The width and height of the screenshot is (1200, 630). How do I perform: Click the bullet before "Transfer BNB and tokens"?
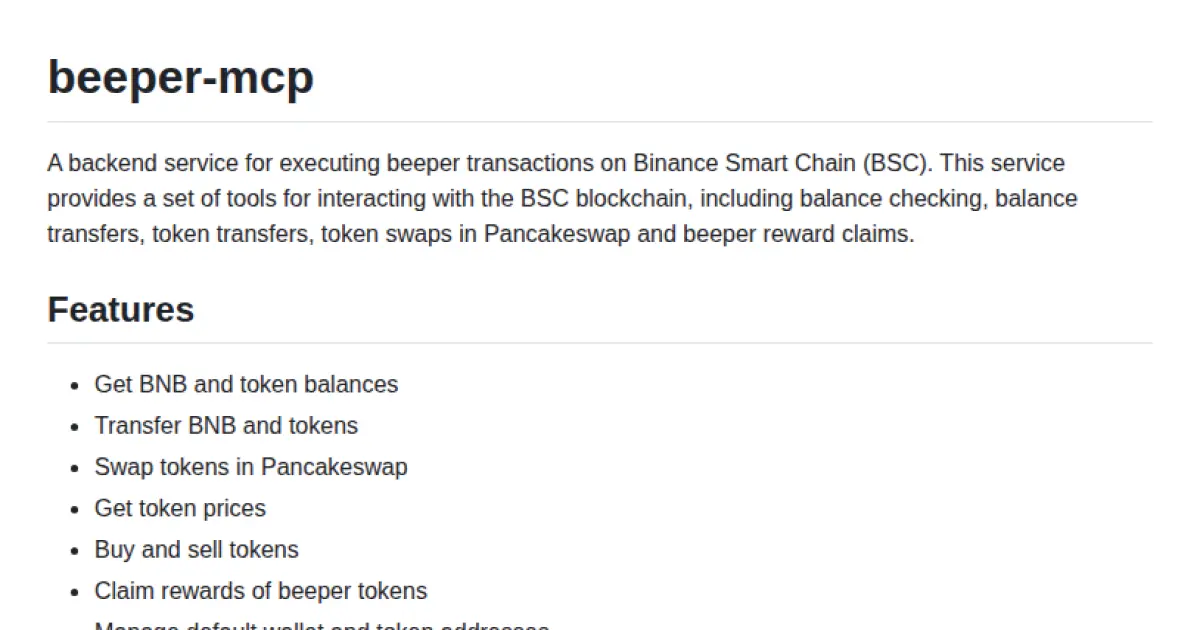pyautogui.click(x=74, y=428)
